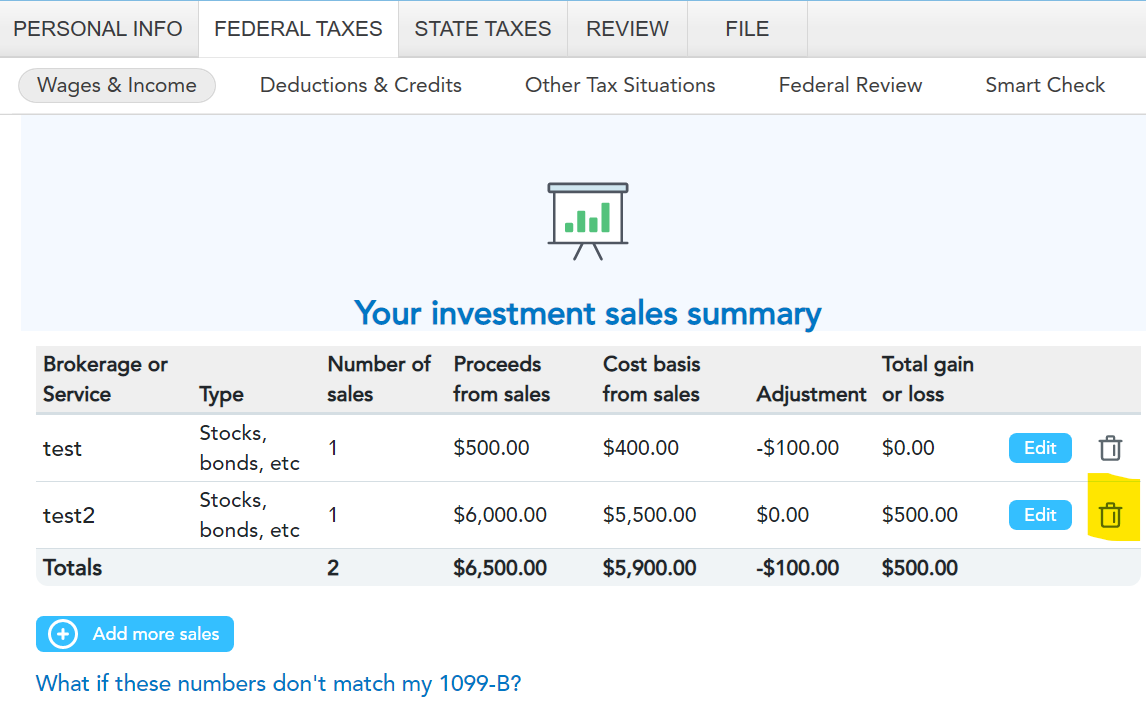Open the Personal Info tab

point(98,29)
